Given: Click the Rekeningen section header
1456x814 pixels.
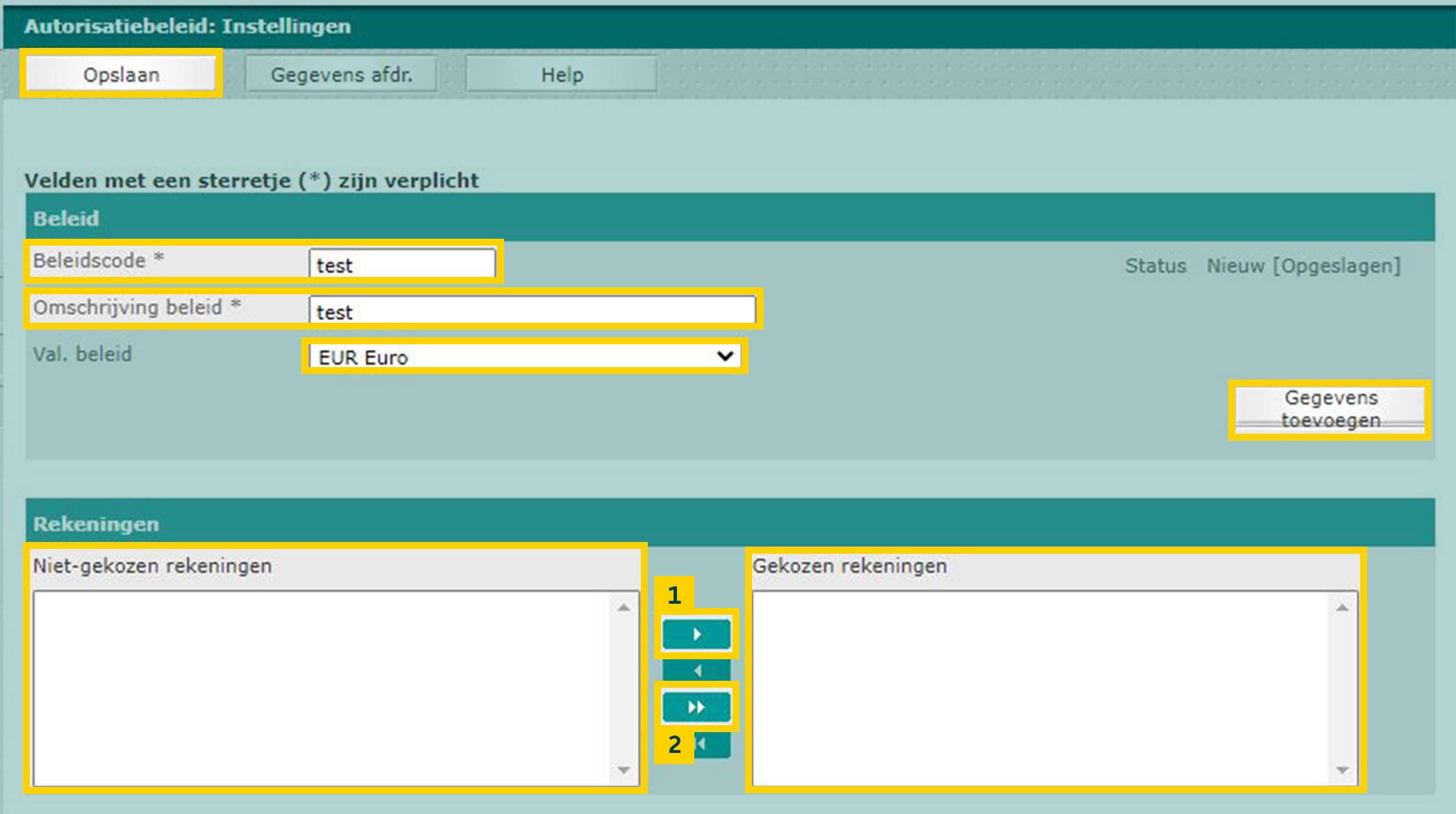Looking at the screenshot, I should coord(730,523).
